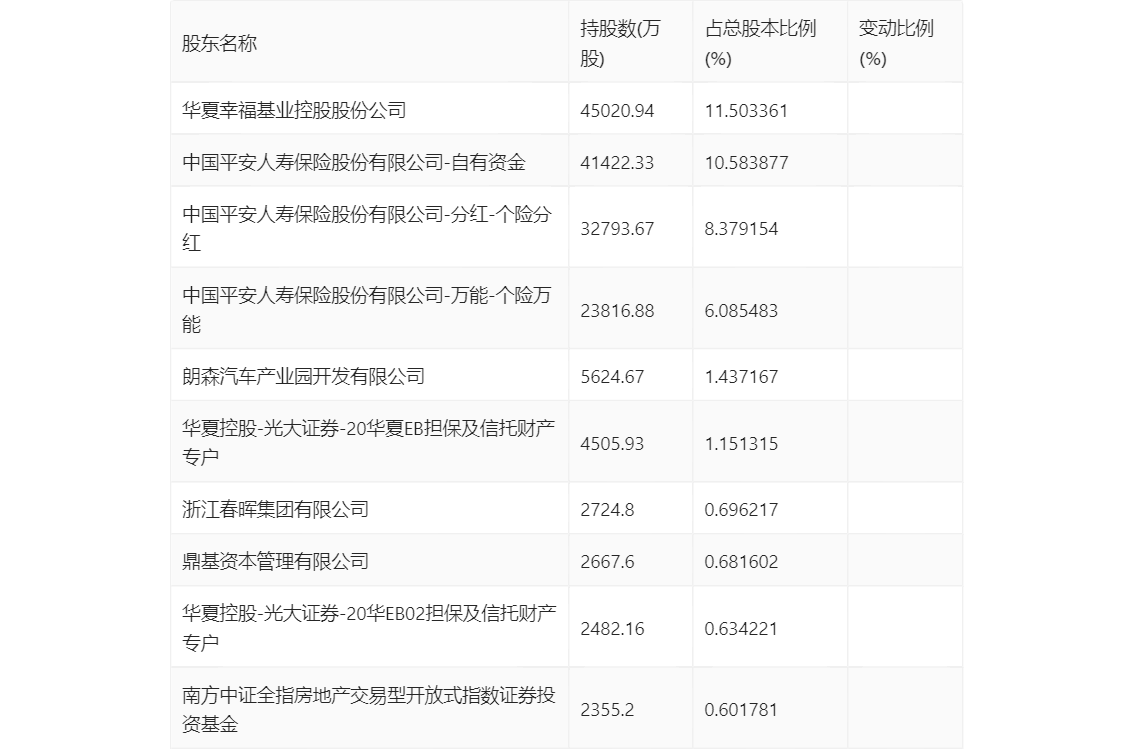Select 中国平安人寿-分红-个险分红 shareholder name
The width and height of the screenshot is (1134, 749).
tap(367, 228)
